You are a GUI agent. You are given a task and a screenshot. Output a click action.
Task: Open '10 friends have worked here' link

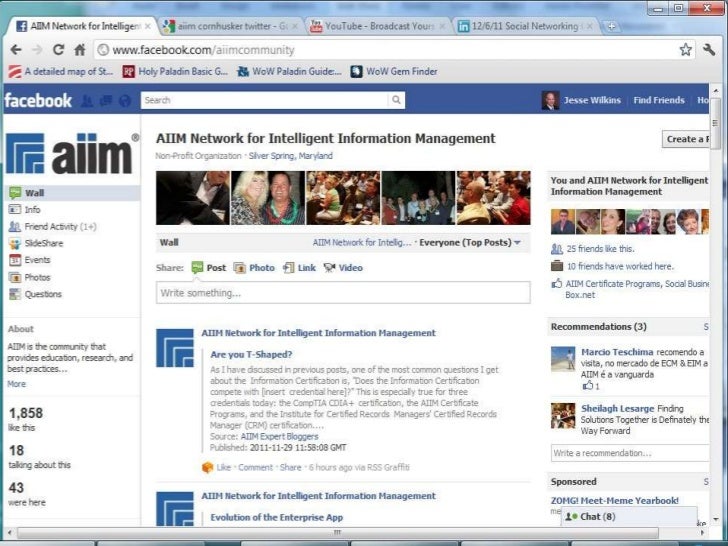tap(620, 266)
